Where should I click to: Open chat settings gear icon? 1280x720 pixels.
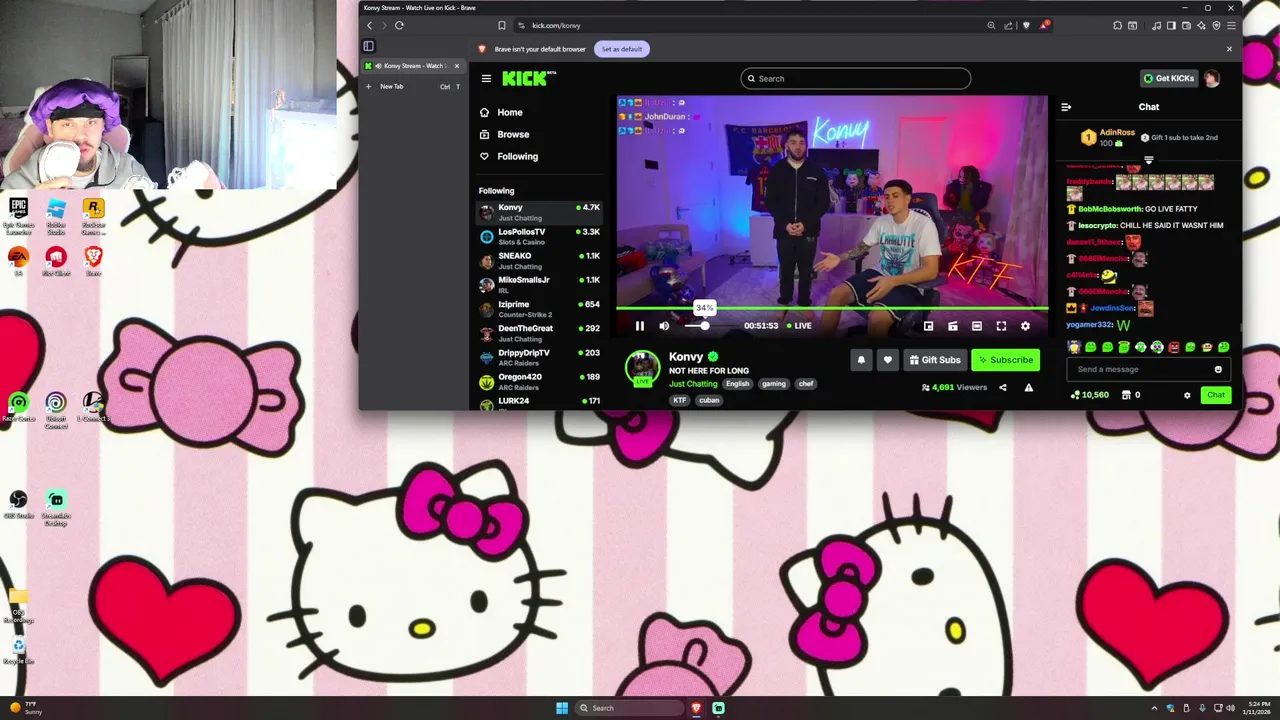click(1187, 395)
